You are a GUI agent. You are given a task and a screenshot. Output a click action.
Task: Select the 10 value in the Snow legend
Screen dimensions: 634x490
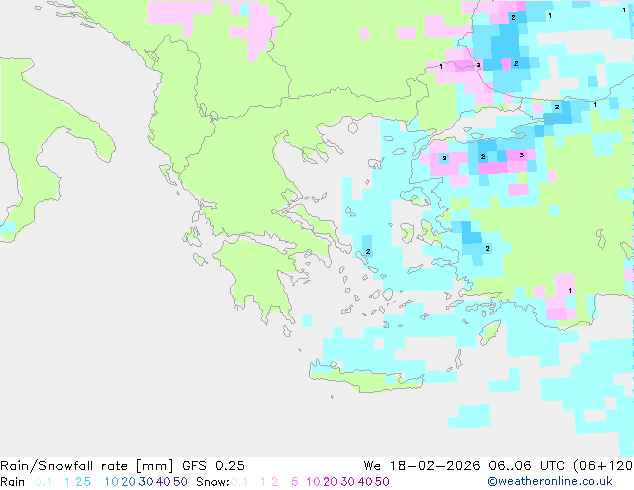(313, 482)
